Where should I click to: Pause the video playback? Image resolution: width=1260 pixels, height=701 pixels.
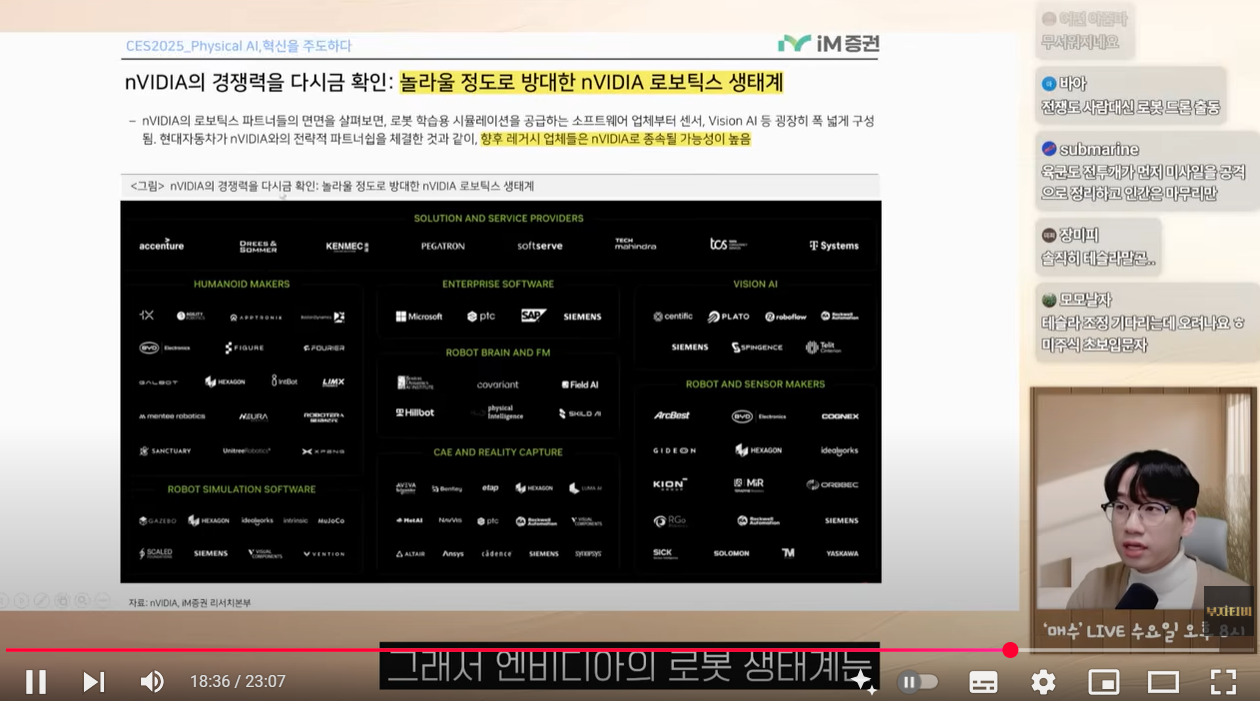pyautogui.click(x=36, y=682)
